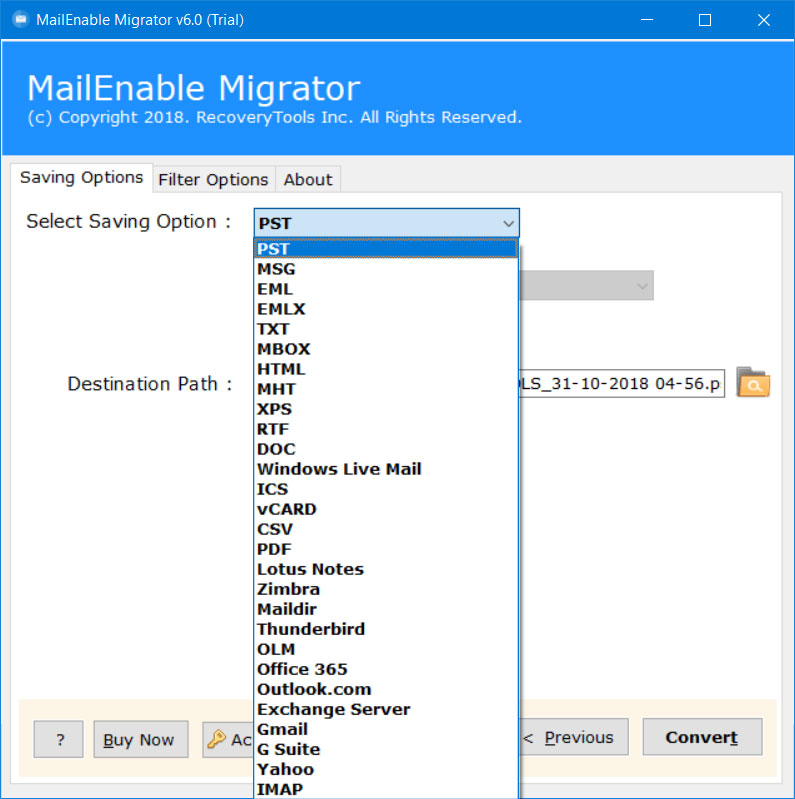Choose PDF saving option

coord(386,549)
